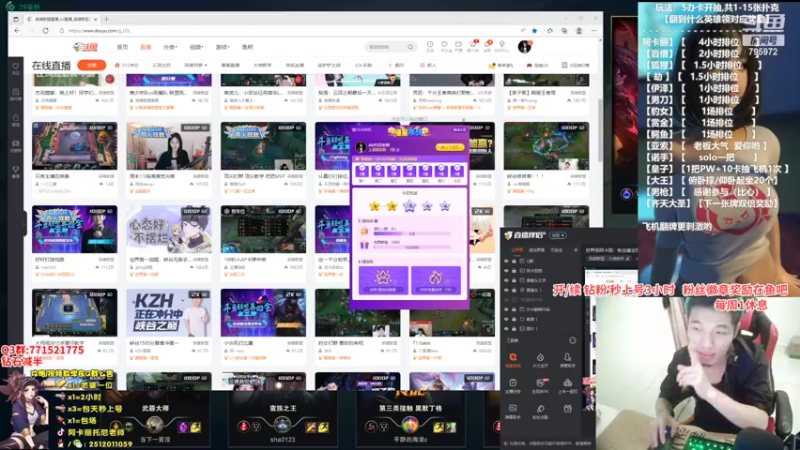Click the search magnifier icon
Image resolution: width=800 pixels, height=450 pixels.
pyautogui.click(x=410, y=47)
